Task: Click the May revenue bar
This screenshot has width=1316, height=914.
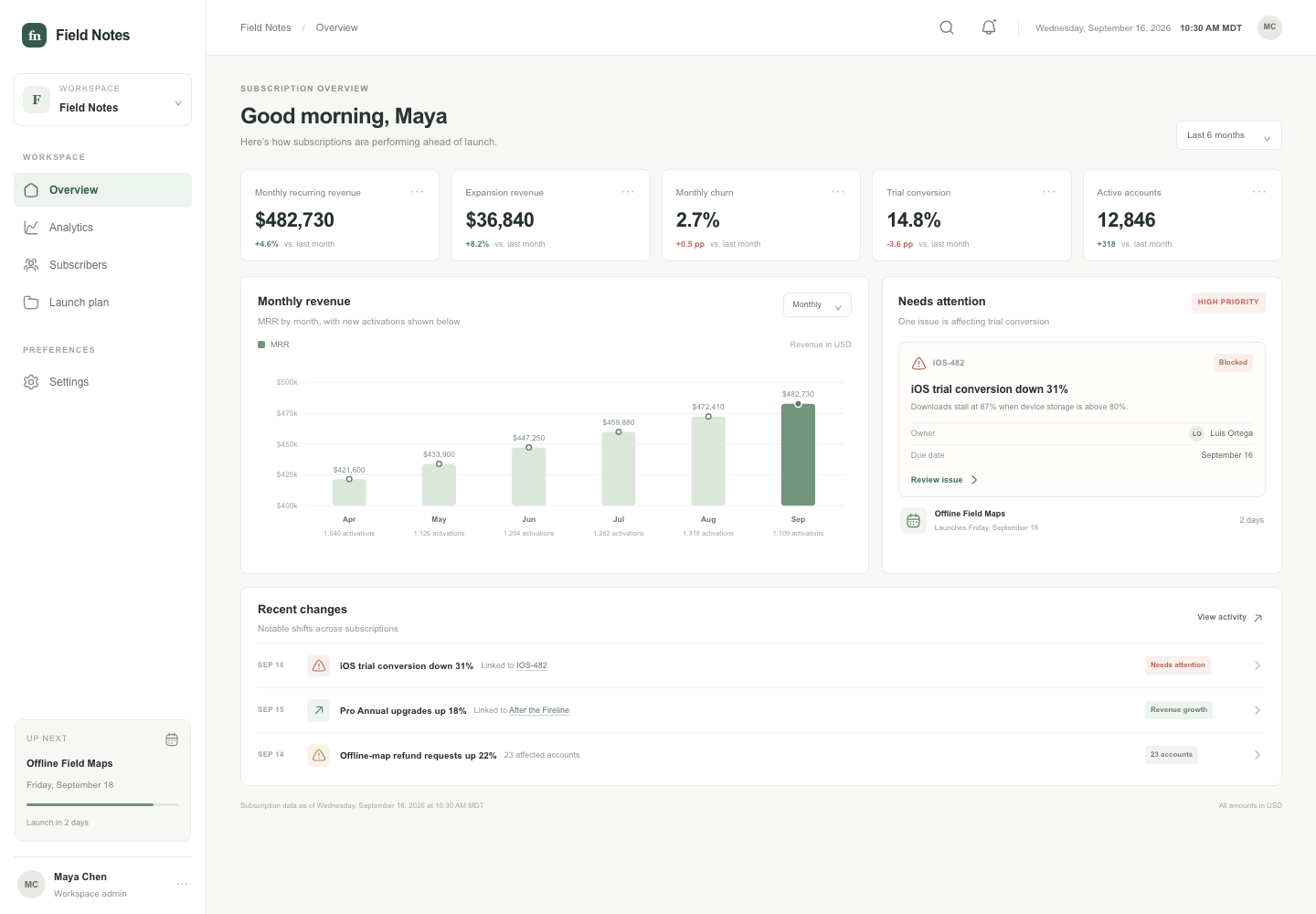Action: coord(439,484)
